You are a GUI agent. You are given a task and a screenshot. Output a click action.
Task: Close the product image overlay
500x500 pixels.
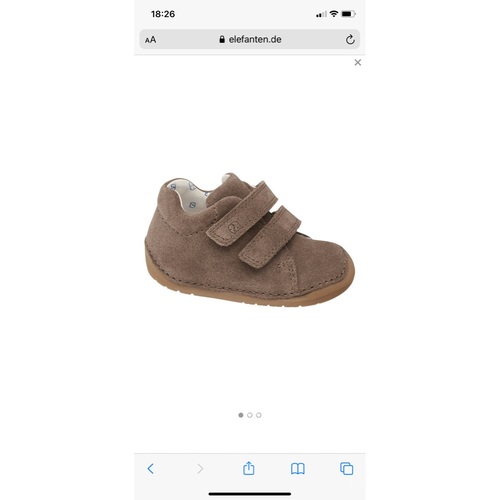[x=358, y=62]
